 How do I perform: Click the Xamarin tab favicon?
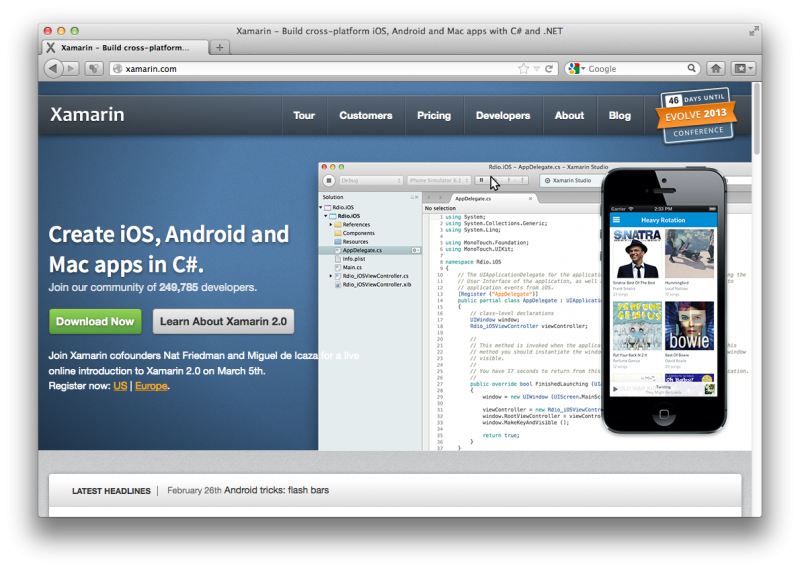click(51, 47)
